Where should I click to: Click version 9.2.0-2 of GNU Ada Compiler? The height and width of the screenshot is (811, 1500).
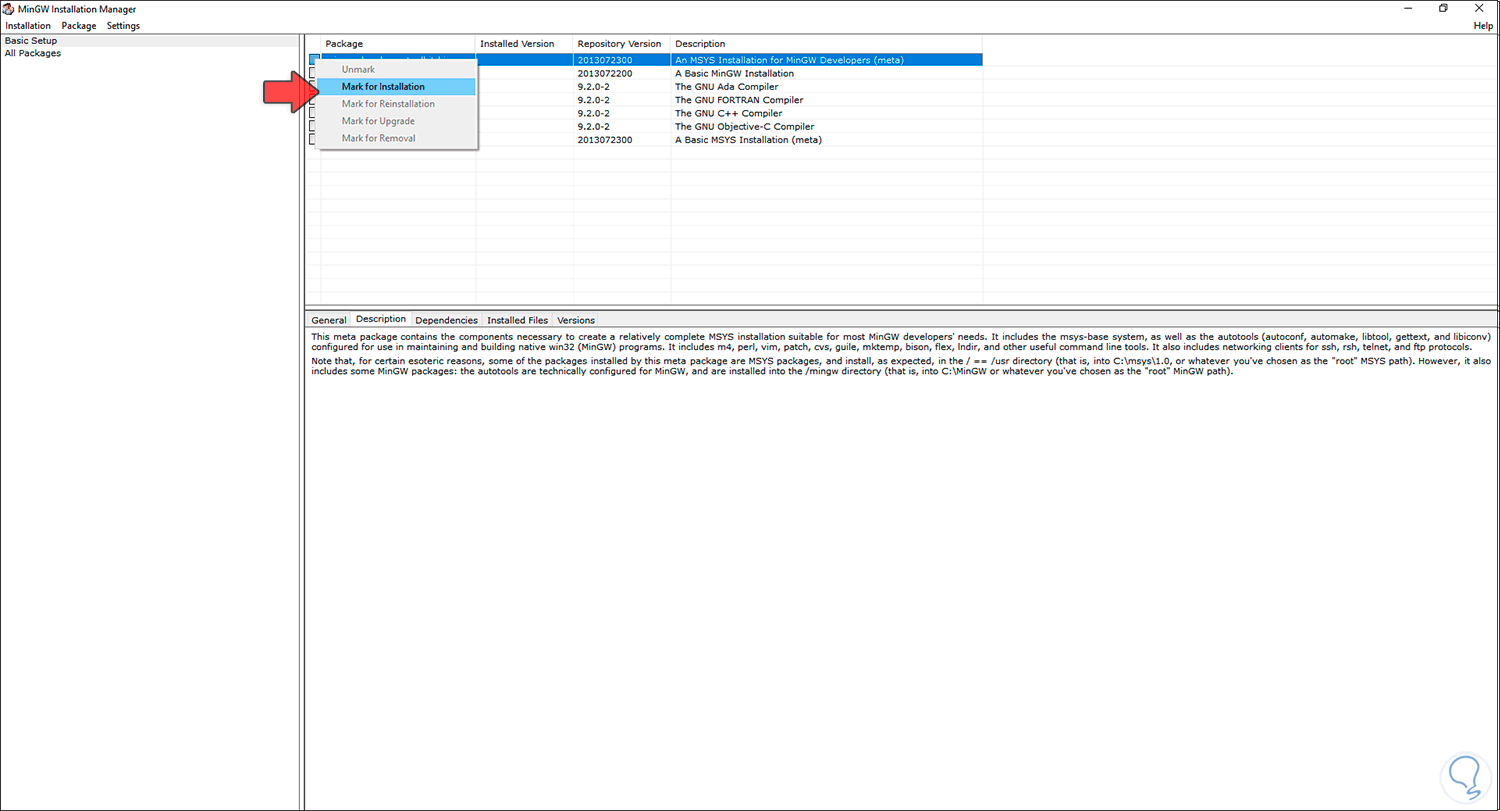click(593, 87)
